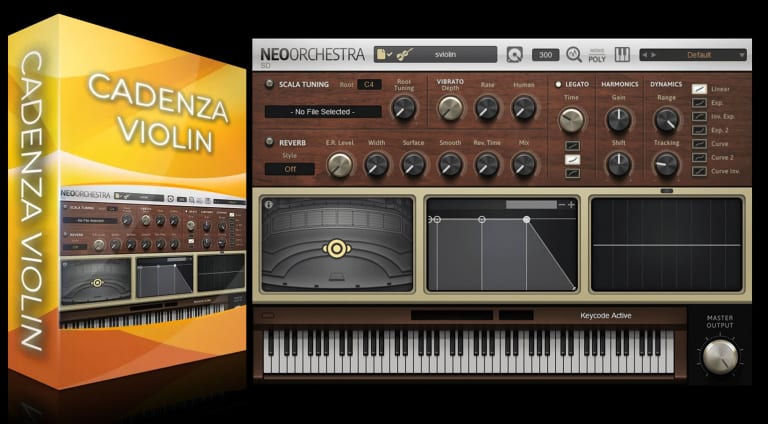The width and height of the screenshot is (768, 424).
Task: Click the envelope node at the slope top
Action: point(527,220)
